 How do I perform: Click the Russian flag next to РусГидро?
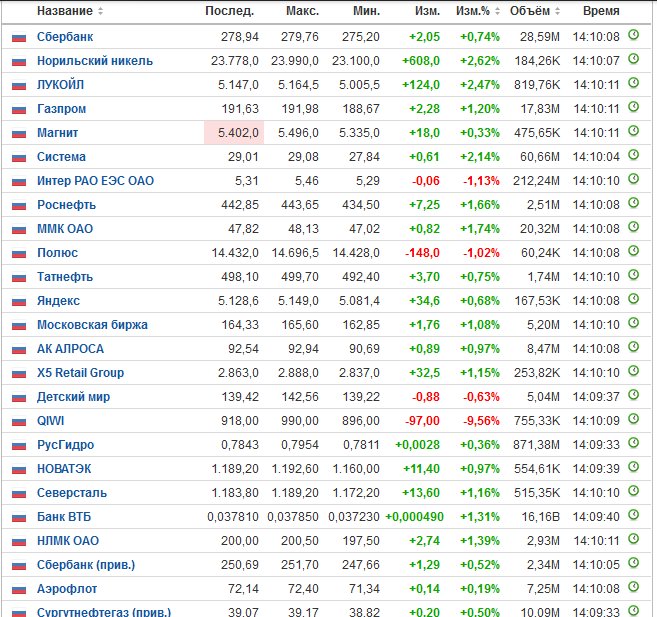19,446
